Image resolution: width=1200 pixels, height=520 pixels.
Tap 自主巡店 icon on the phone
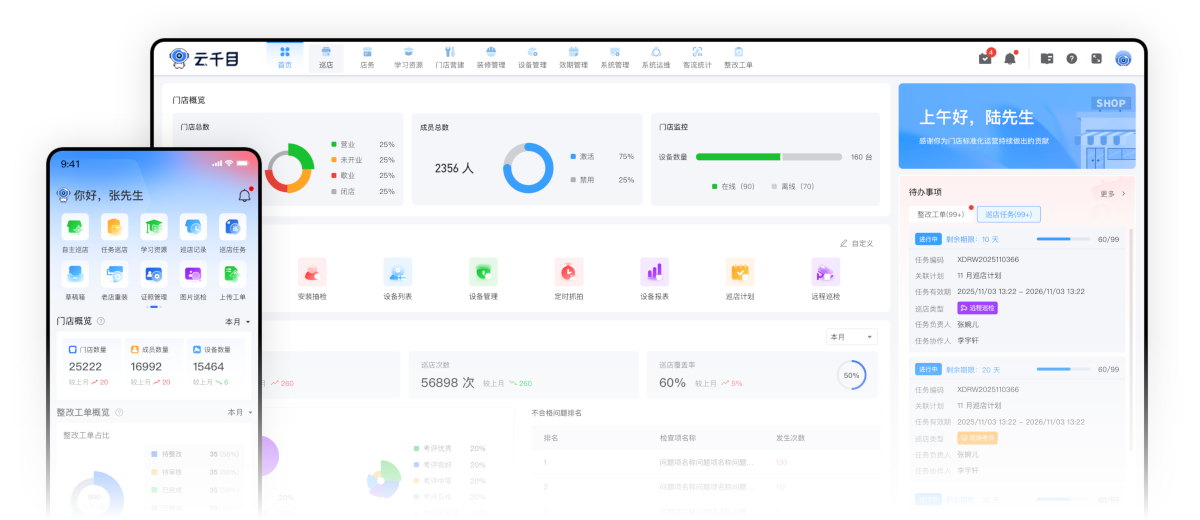tap(75, 227)
